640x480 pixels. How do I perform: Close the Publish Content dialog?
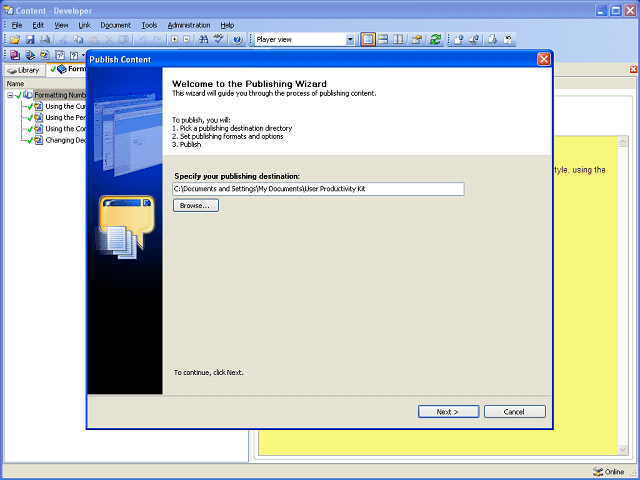pyautogui.click(x=544, y=59)
